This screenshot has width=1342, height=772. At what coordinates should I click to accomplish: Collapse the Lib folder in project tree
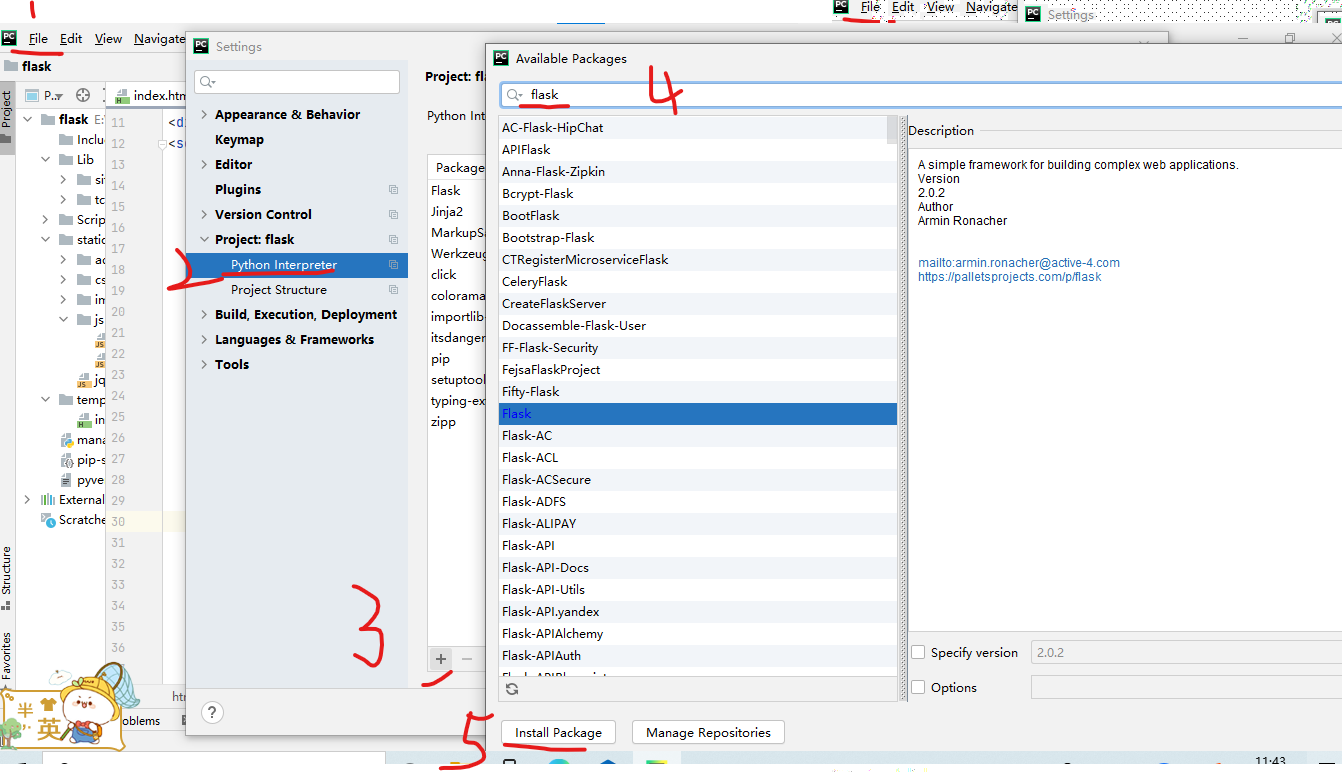[x=46, y=159]
